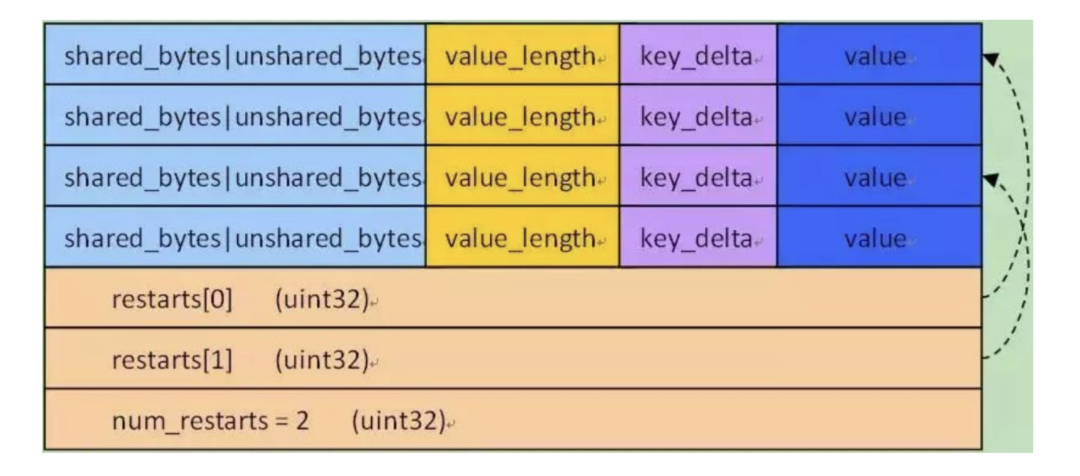
Task: Click the first row's key_delta cell
Action: coord(698,54)
